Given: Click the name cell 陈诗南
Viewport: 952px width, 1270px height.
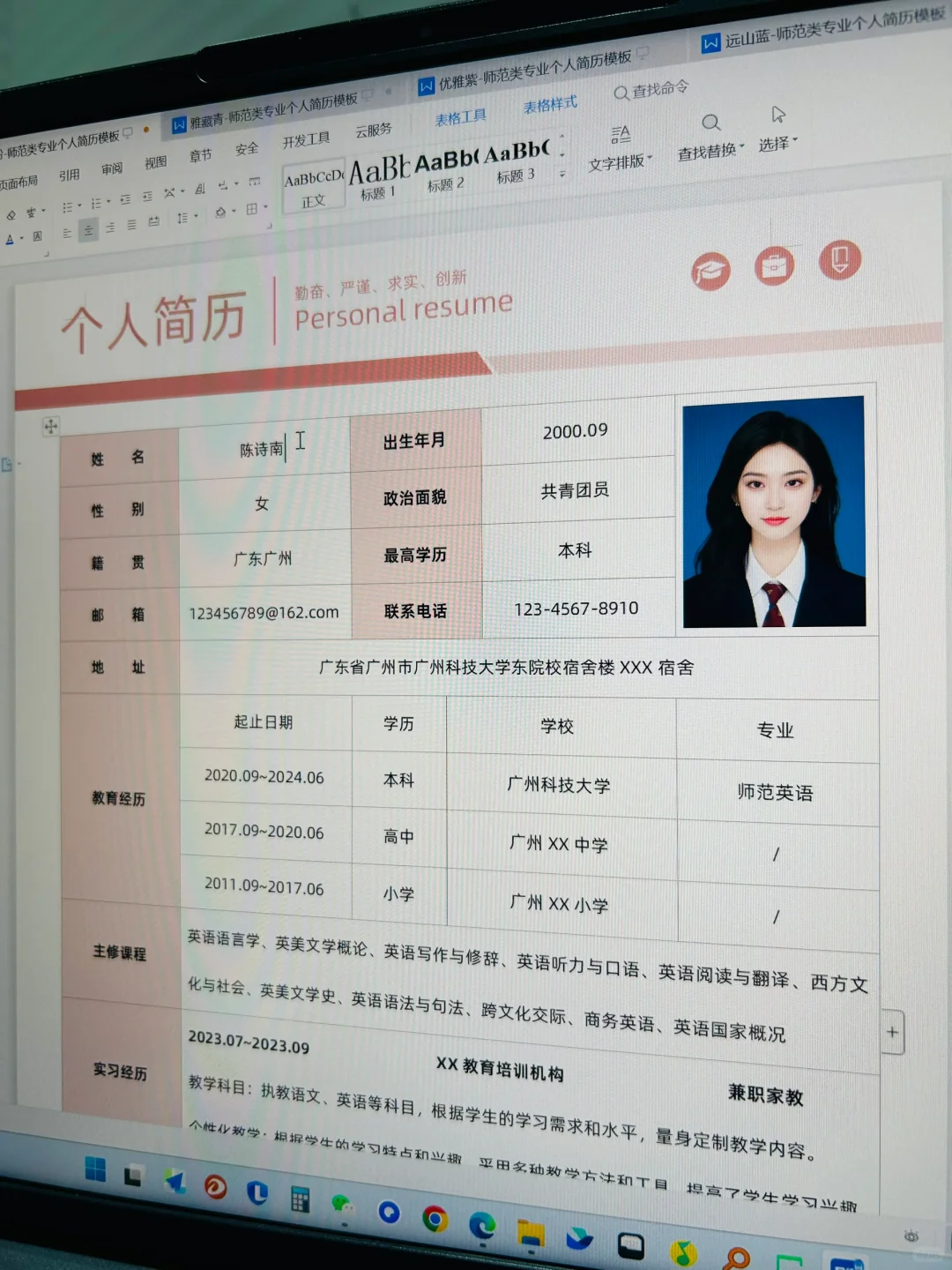Looking at the screenshot, I should click(263, 450).
